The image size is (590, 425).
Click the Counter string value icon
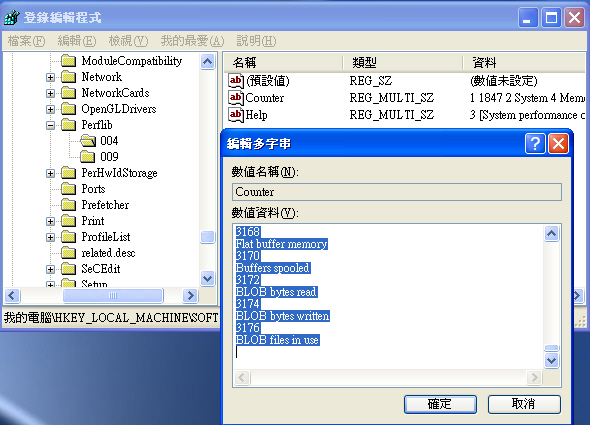coord(236,98)
